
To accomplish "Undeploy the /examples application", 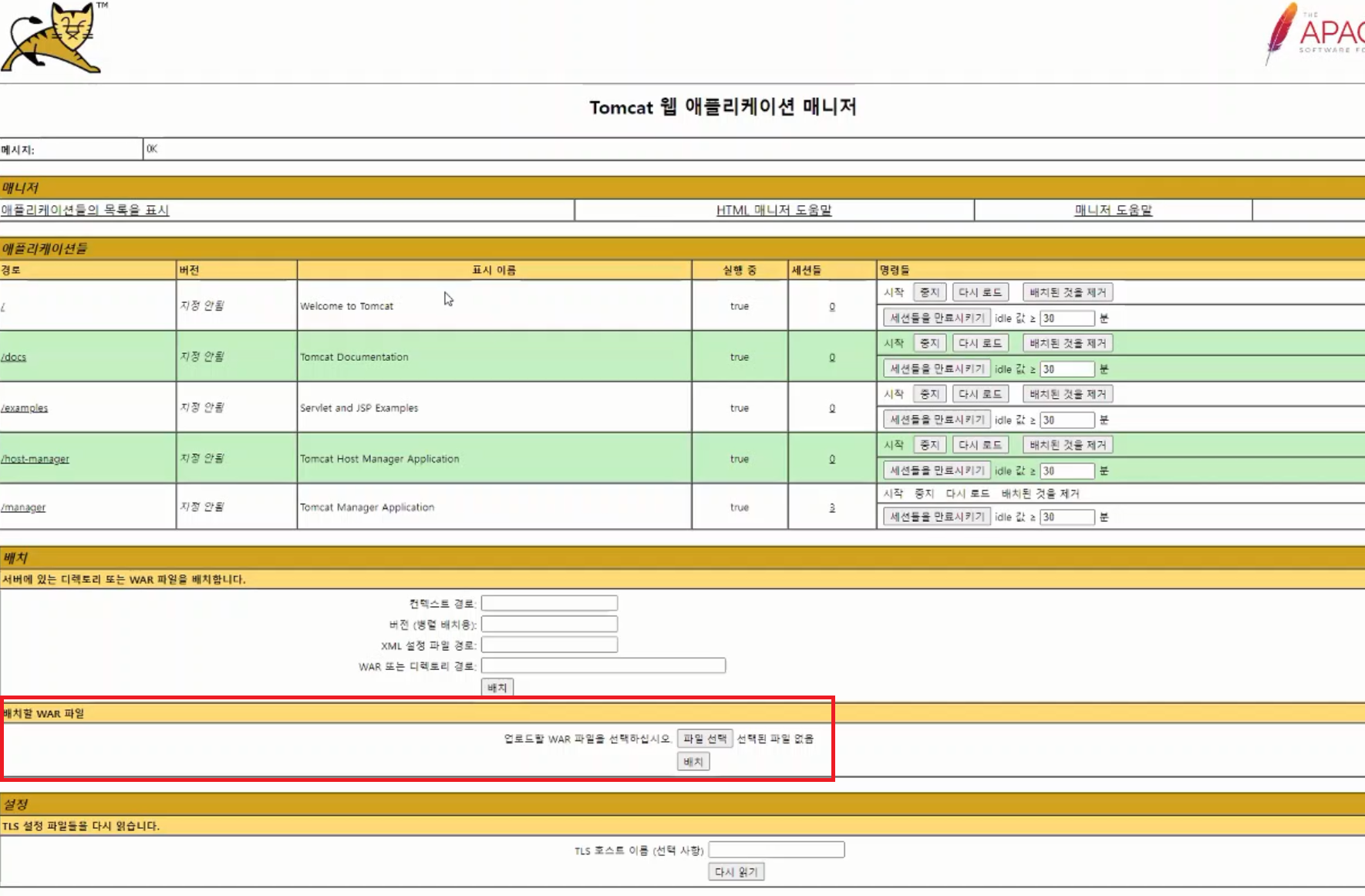I will tap(1068, 394).
